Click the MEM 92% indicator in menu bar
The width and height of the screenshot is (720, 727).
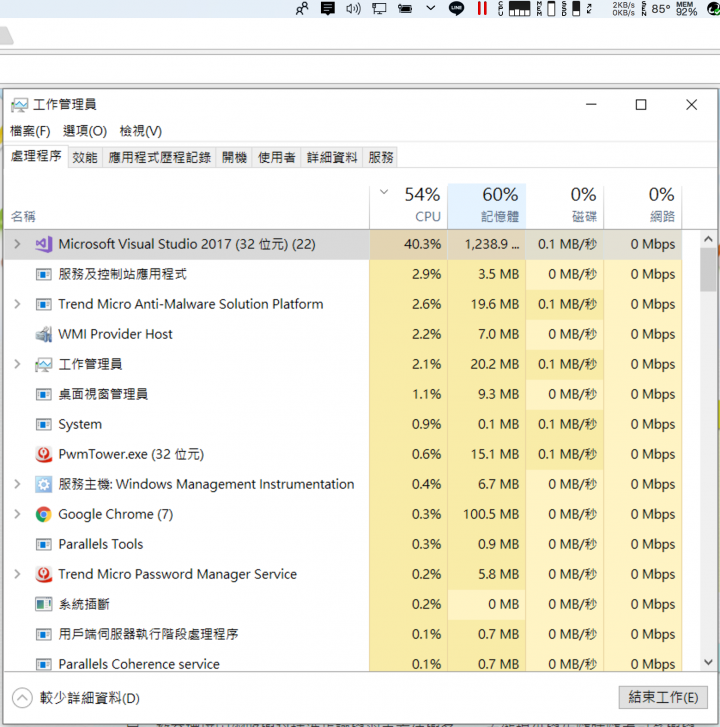coord(686,8)
